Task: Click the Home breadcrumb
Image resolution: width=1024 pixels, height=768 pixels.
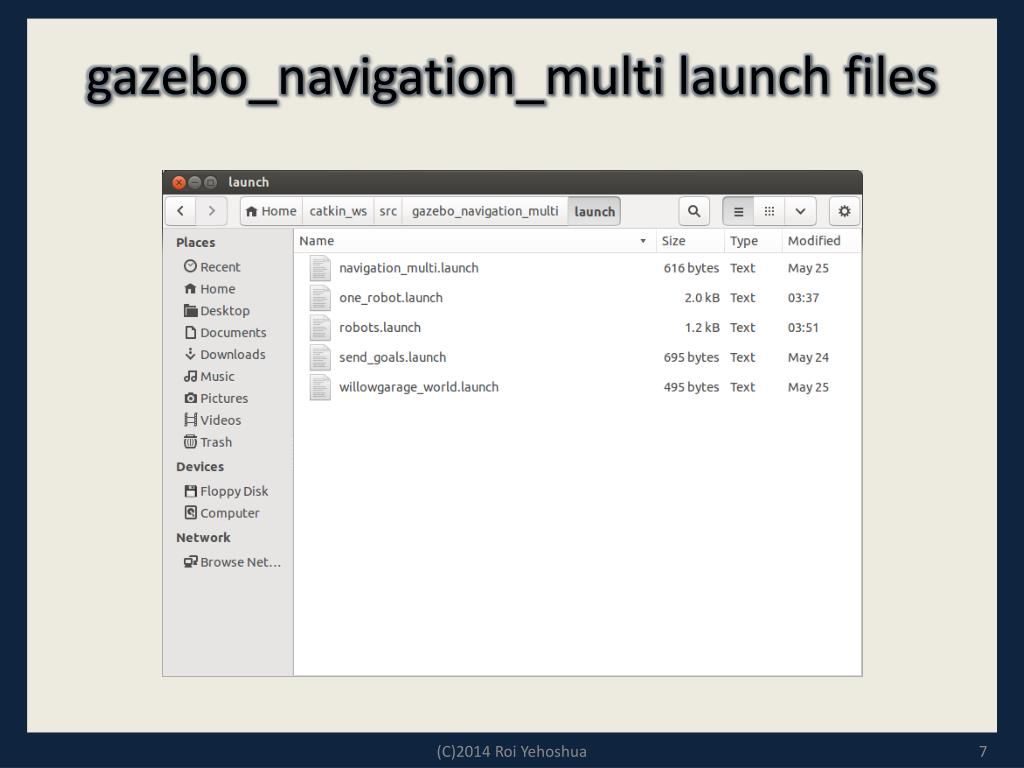Action: (x=271, y=211)
